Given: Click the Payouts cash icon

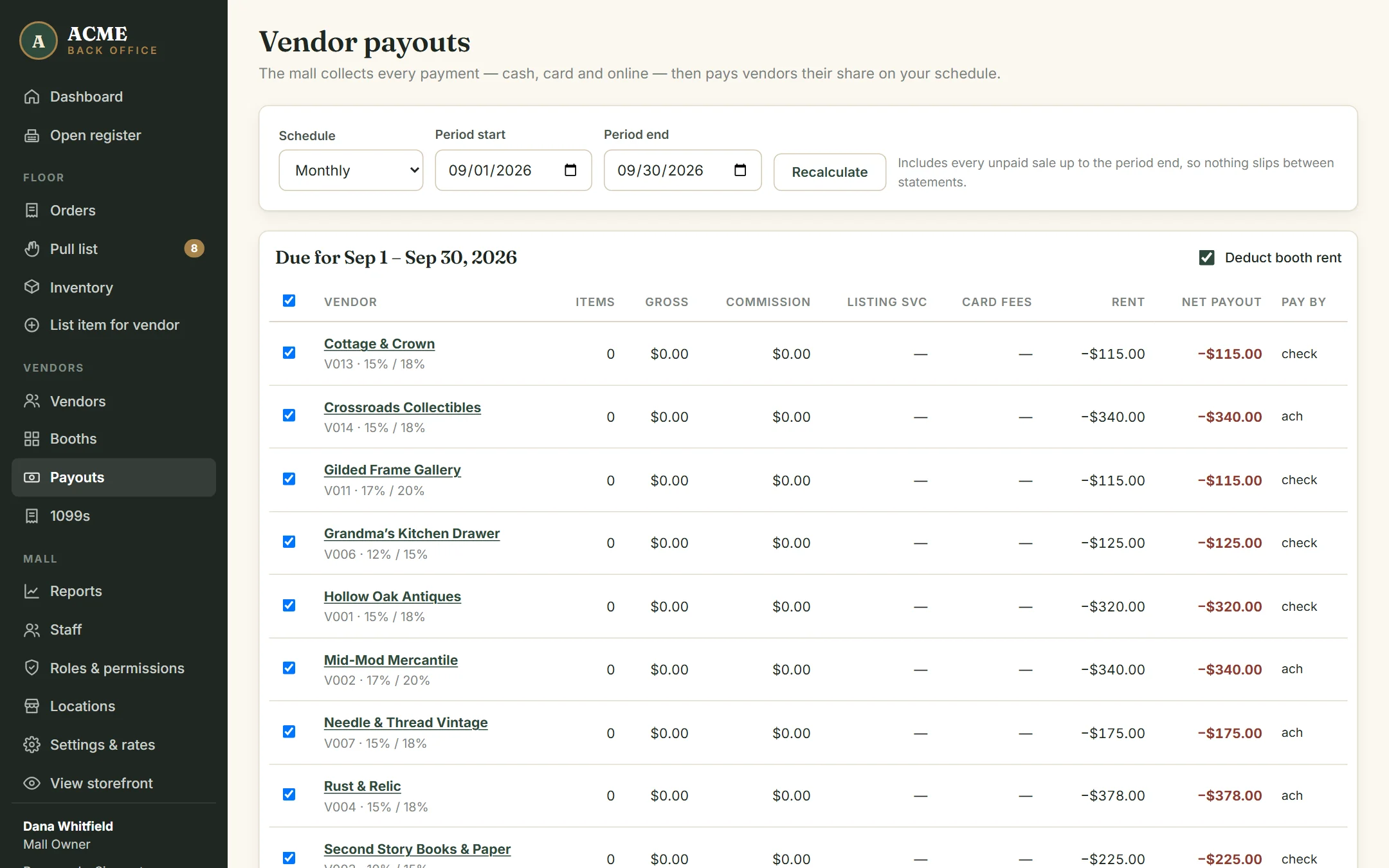Looking at the screenshot, I should tap(32, 477).
